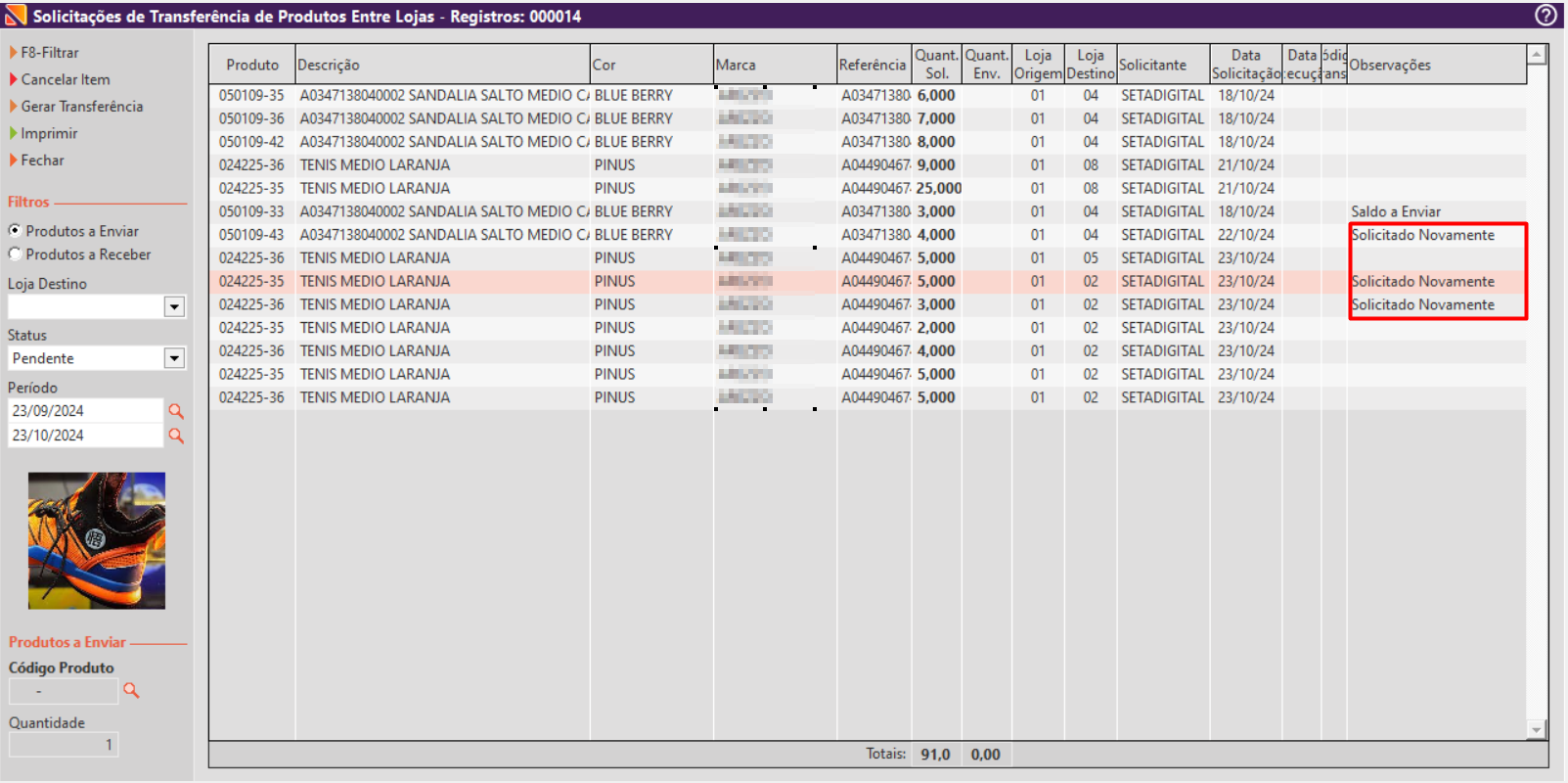This screenshot has width=1568, height=783.
Task: Click date 22/10/24 cell
Action: (x=1246, y=235)
